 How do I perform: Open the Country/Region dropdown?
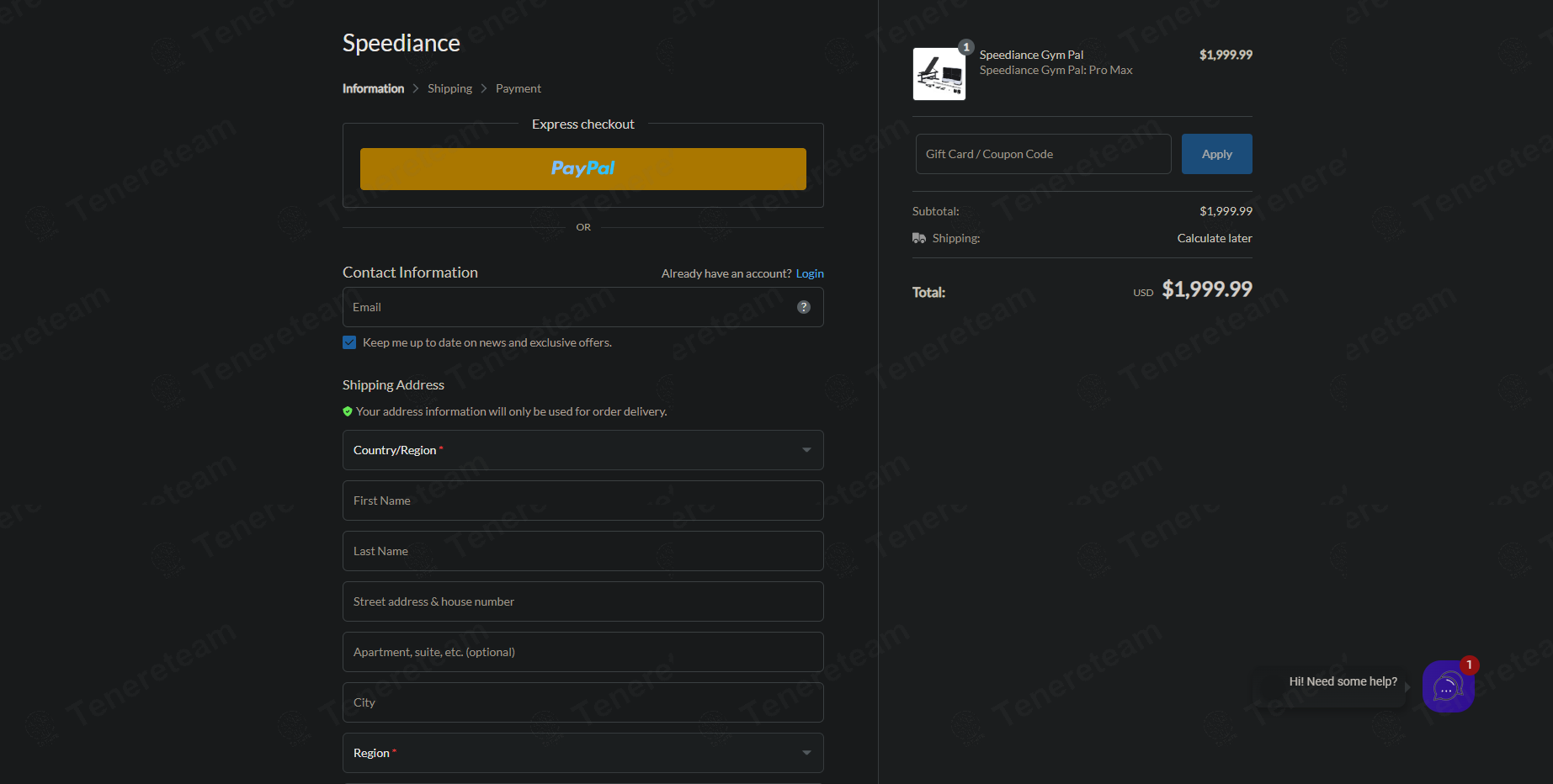tap(582, 450)
